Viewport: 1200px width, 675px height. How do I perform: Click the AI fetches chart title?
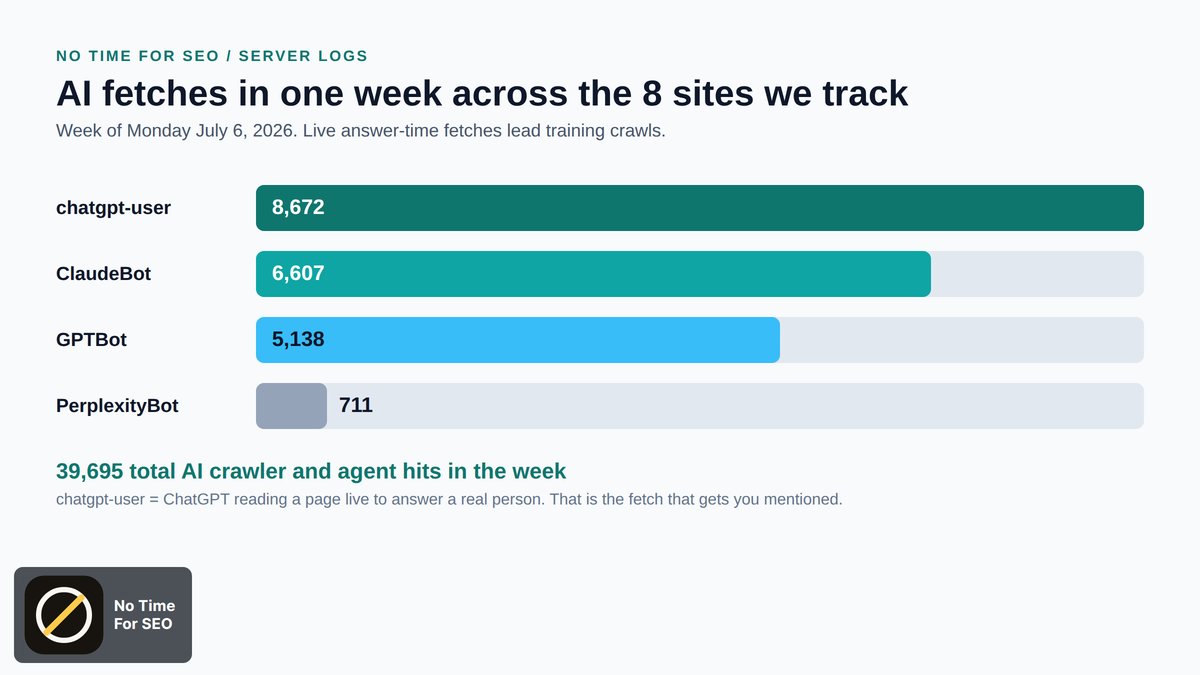pos(482,93)
